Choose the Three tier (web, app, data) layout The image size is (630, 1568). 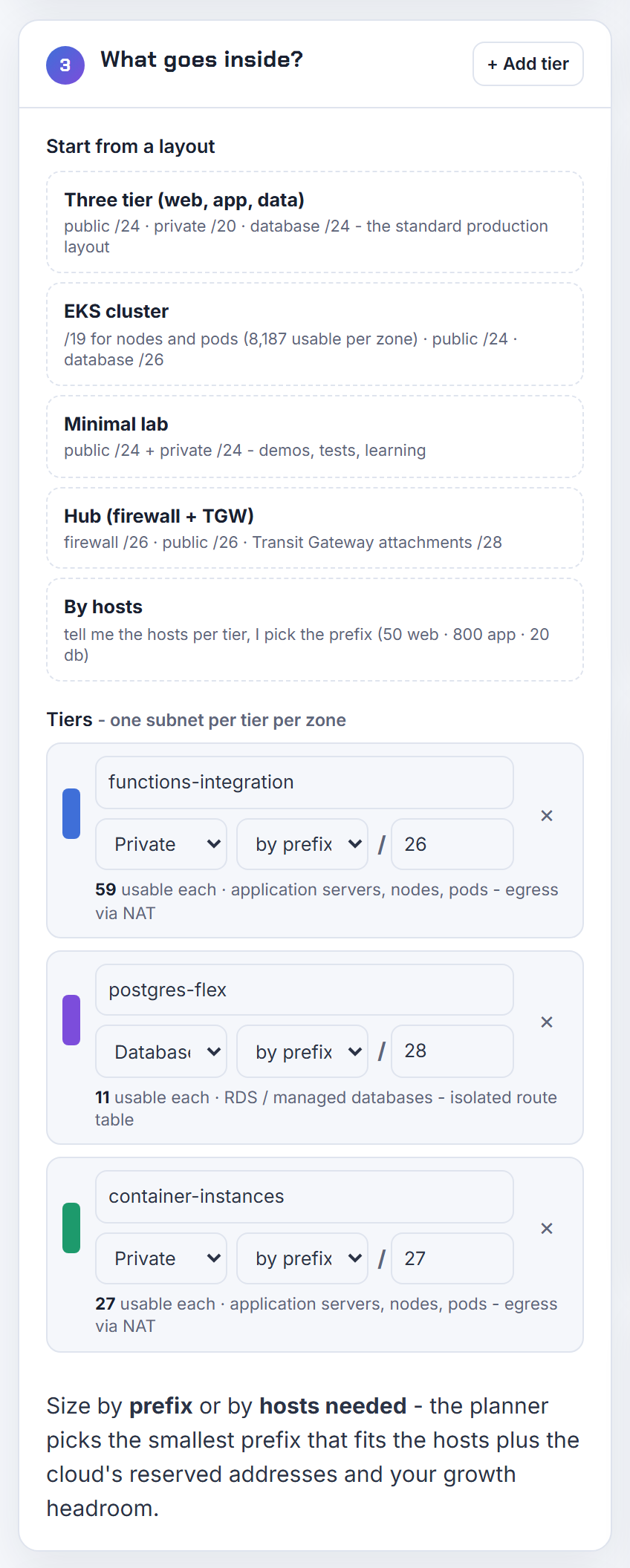point(315,223)
